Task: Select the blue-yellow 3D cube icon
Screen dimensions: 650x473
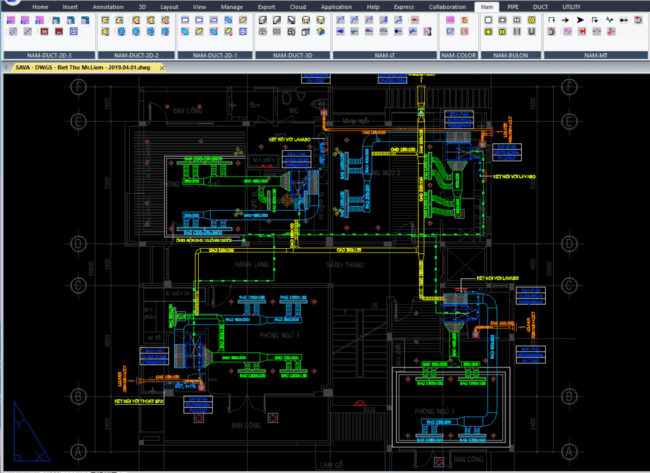Action: tap(320, 32)
